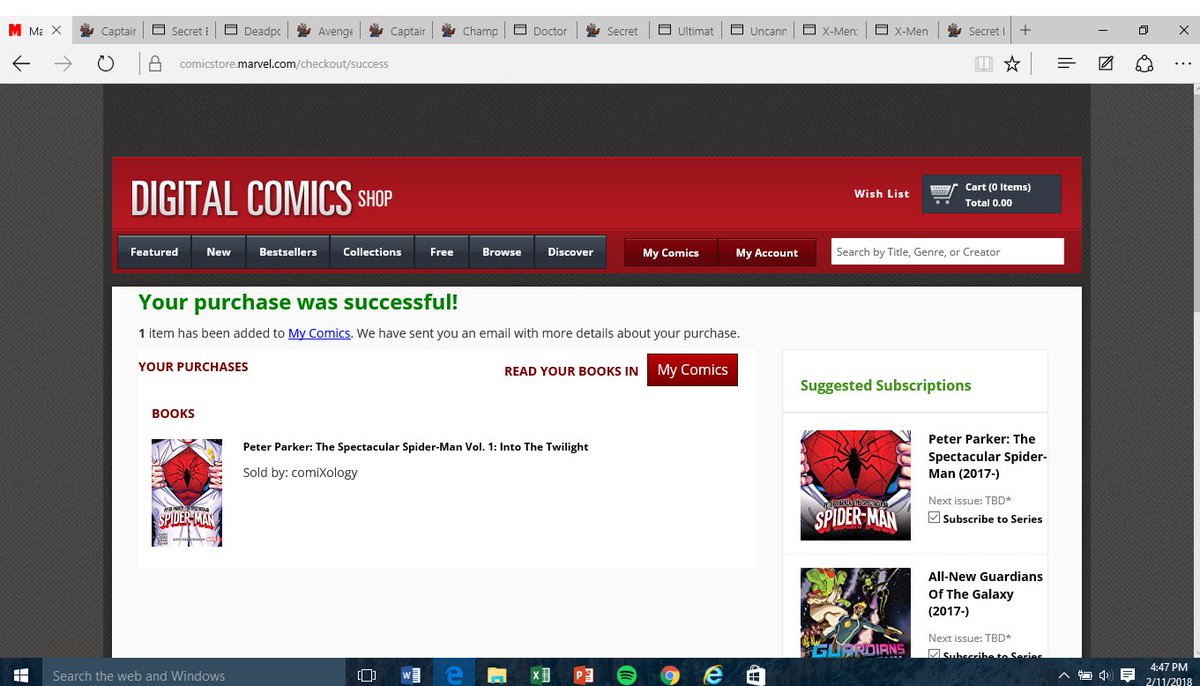Switch to the Doctor browser tab
The width and height of the screenshot is (1200, 686).
(541, 31)
